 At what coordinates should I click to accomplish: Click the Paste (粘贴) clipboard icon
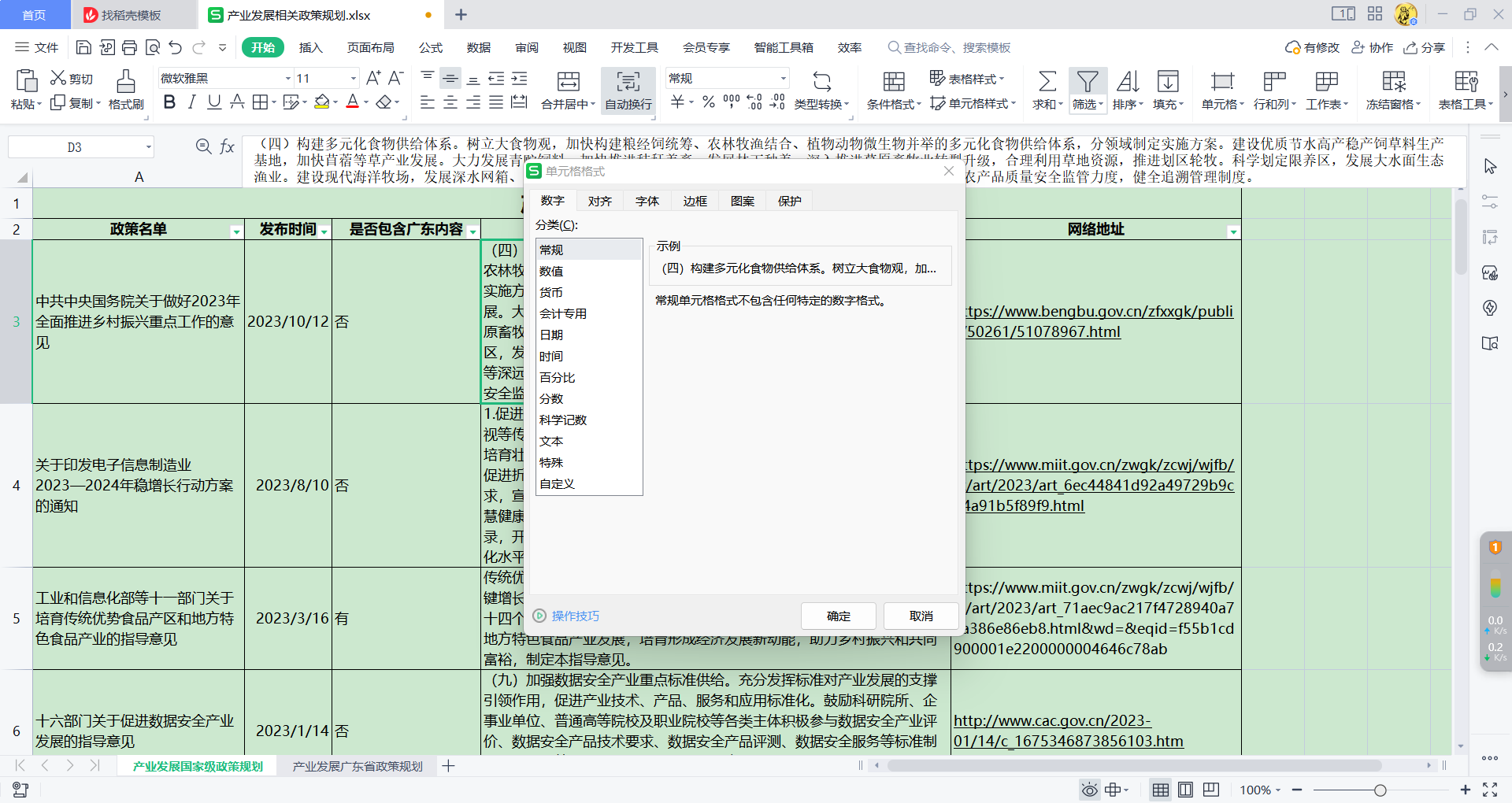(x=26, y=80)
